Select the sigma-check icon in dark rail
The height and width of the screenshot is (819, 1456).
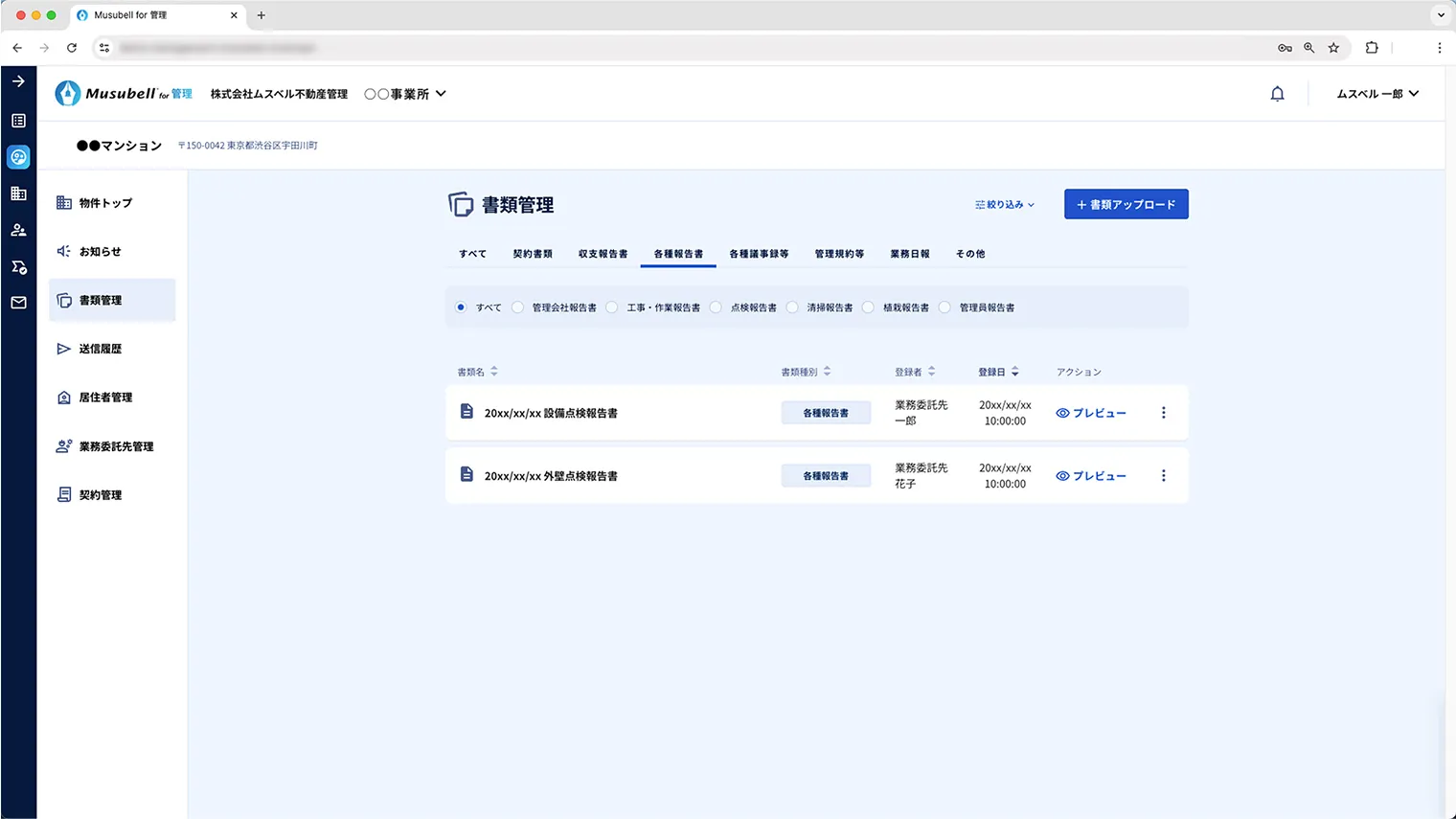18,266
